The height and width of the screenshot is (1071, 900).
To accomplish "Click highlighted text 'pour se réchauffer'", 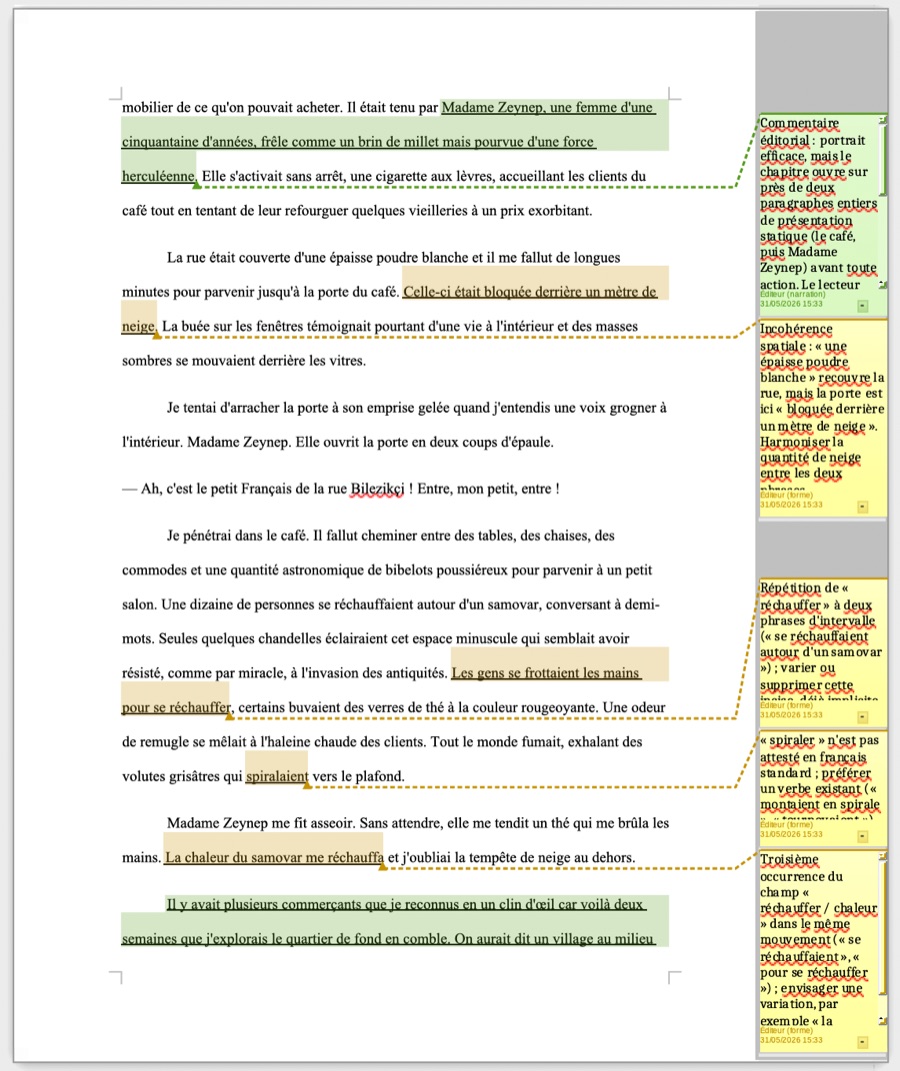I will 176,708.
